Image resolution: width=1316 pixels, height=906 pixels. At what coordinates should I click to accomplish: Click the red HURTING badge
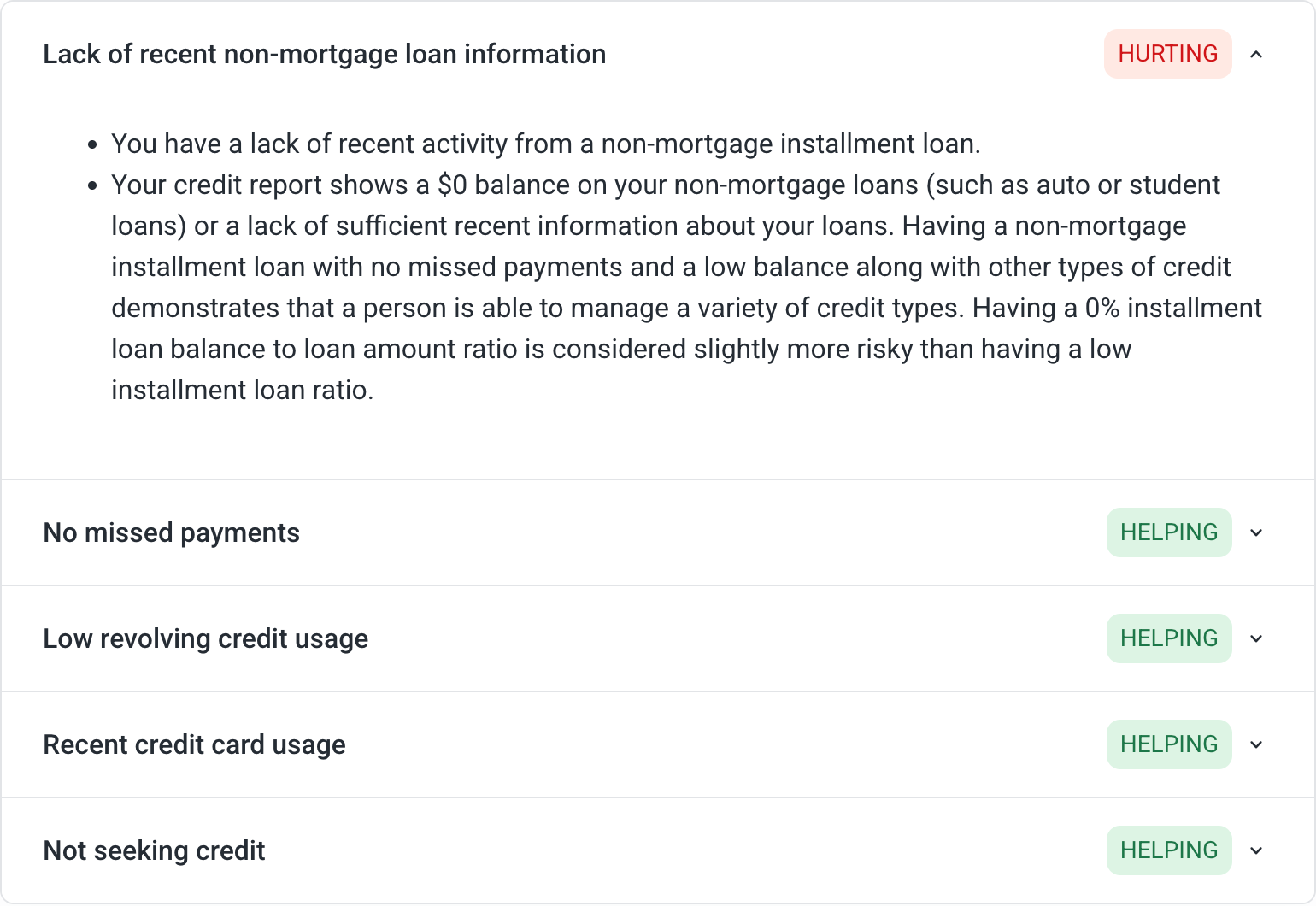tap(1167, 54)
